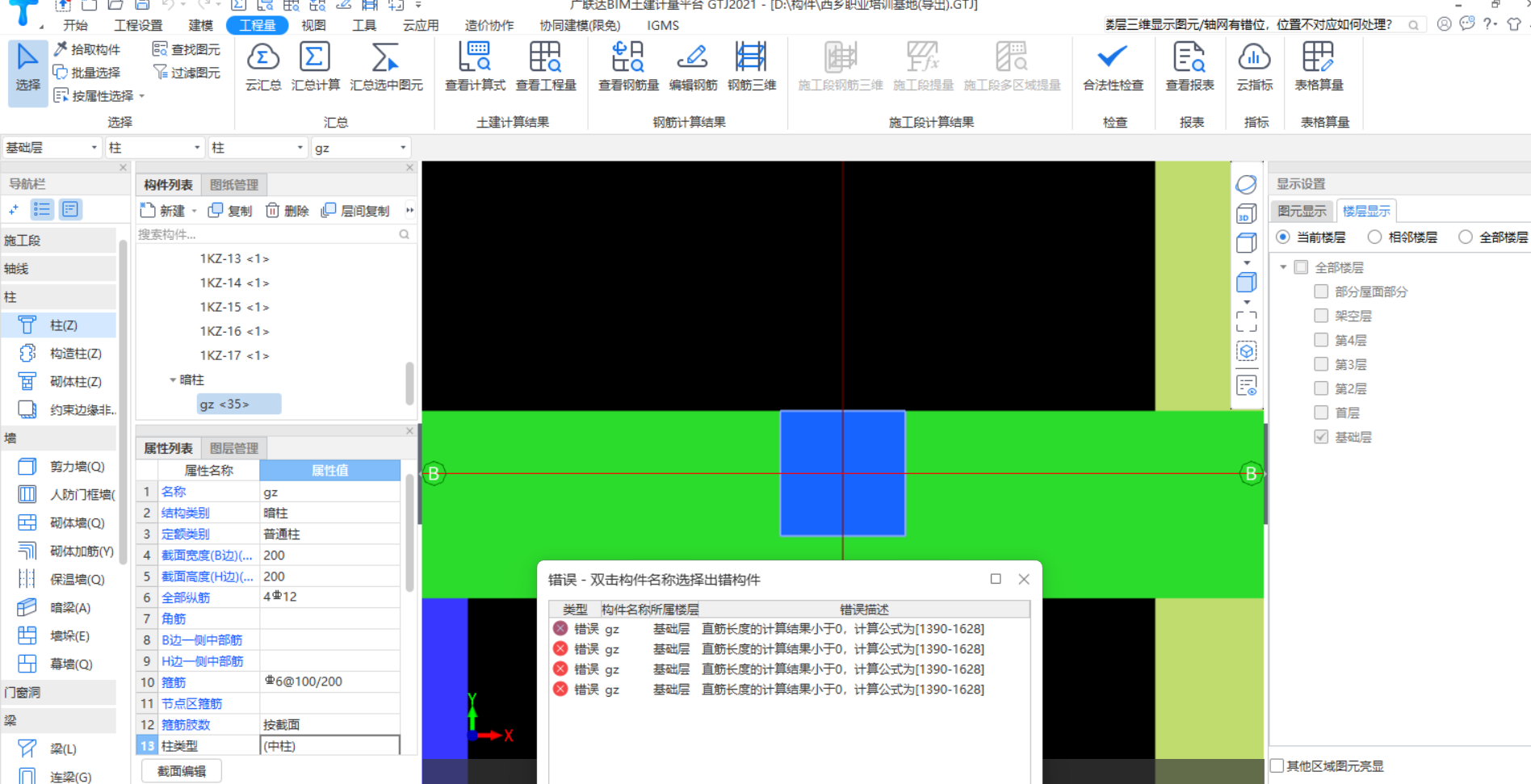
Task: Open 查看计算式 view formula tool
Action: (x=475, y=67)
